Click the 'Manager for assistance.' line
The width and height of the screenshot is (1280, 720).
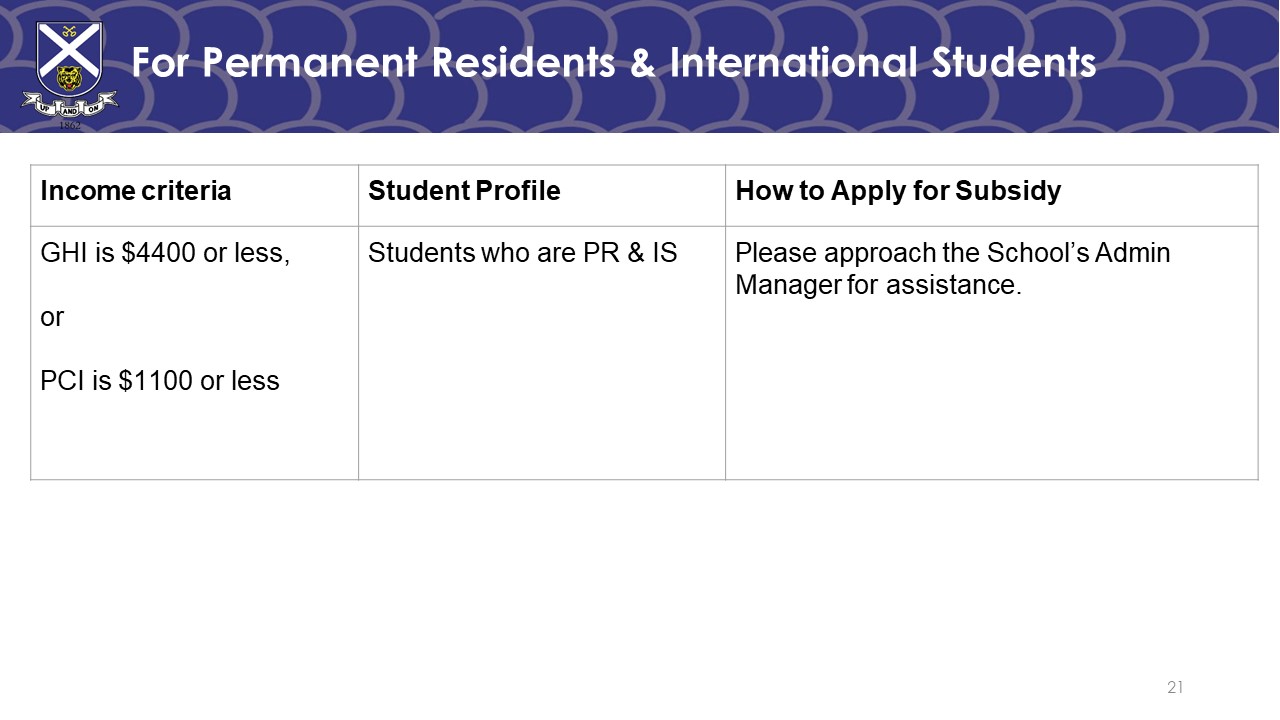[879, 285]
